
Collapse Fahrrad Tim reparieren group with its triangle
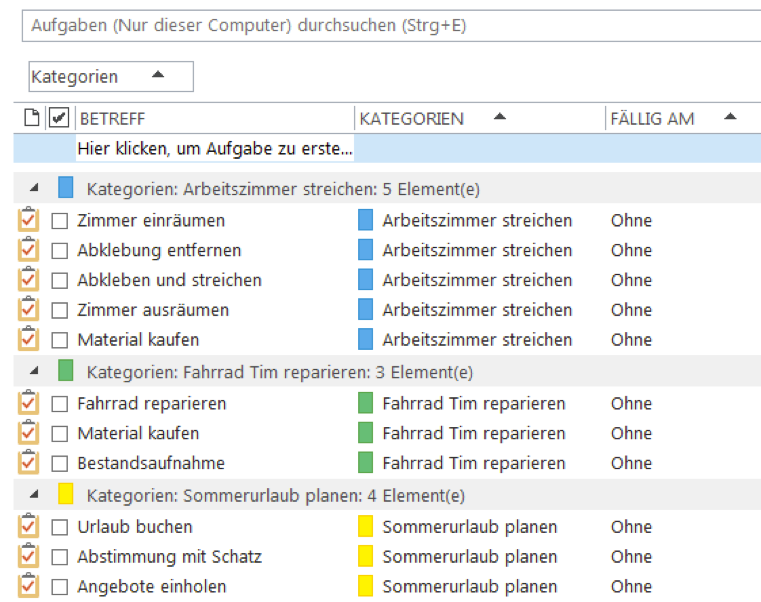[34, 371]
